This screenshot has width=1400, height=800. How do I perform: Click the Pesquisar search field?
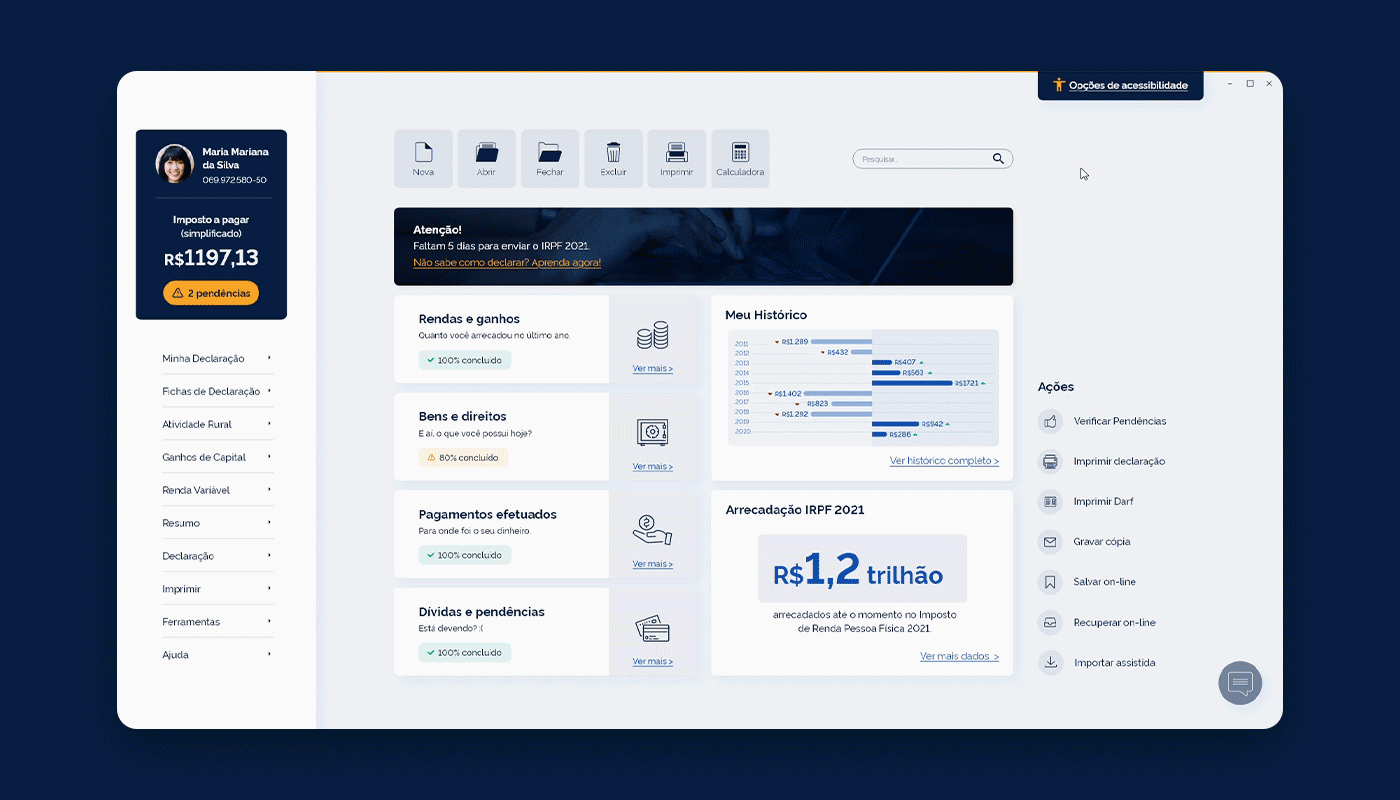pos(932,159)
